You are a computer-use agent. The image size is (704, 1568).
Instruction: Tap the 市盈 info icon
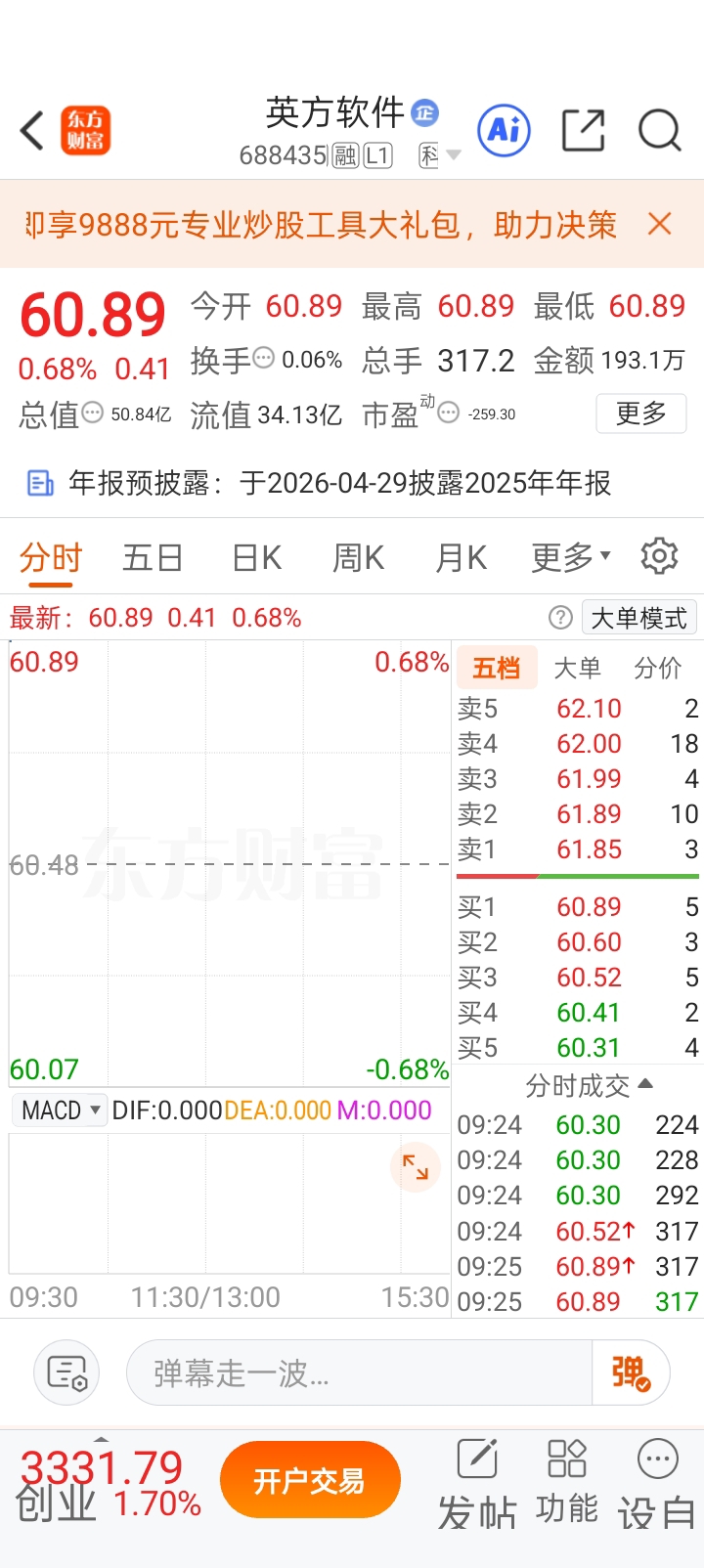tap(448, 413)
